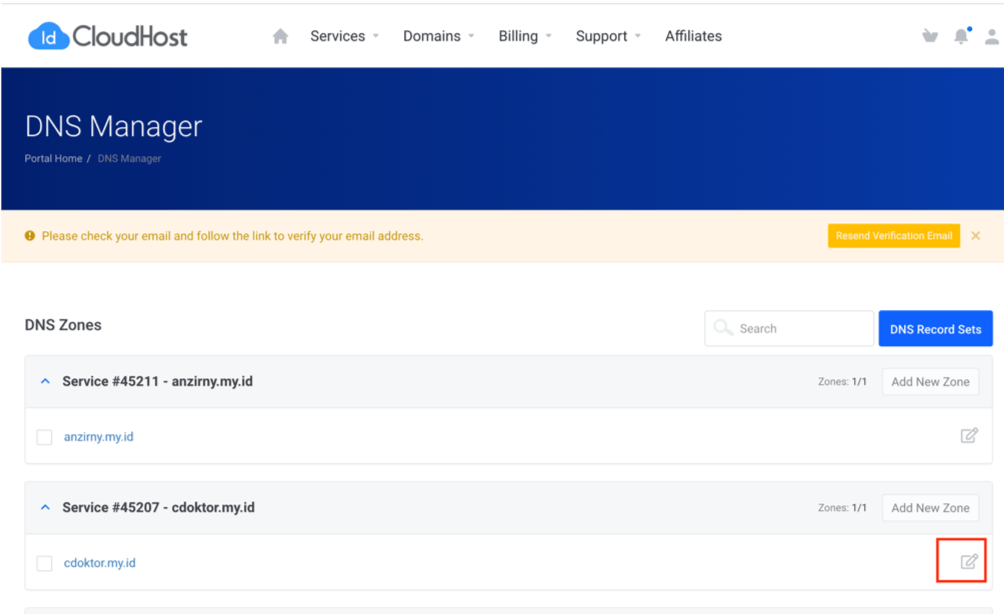Go to the Affiliates menu item
Screen dimensions: 1004x614
pyautogui.click(x=693, y=36)
